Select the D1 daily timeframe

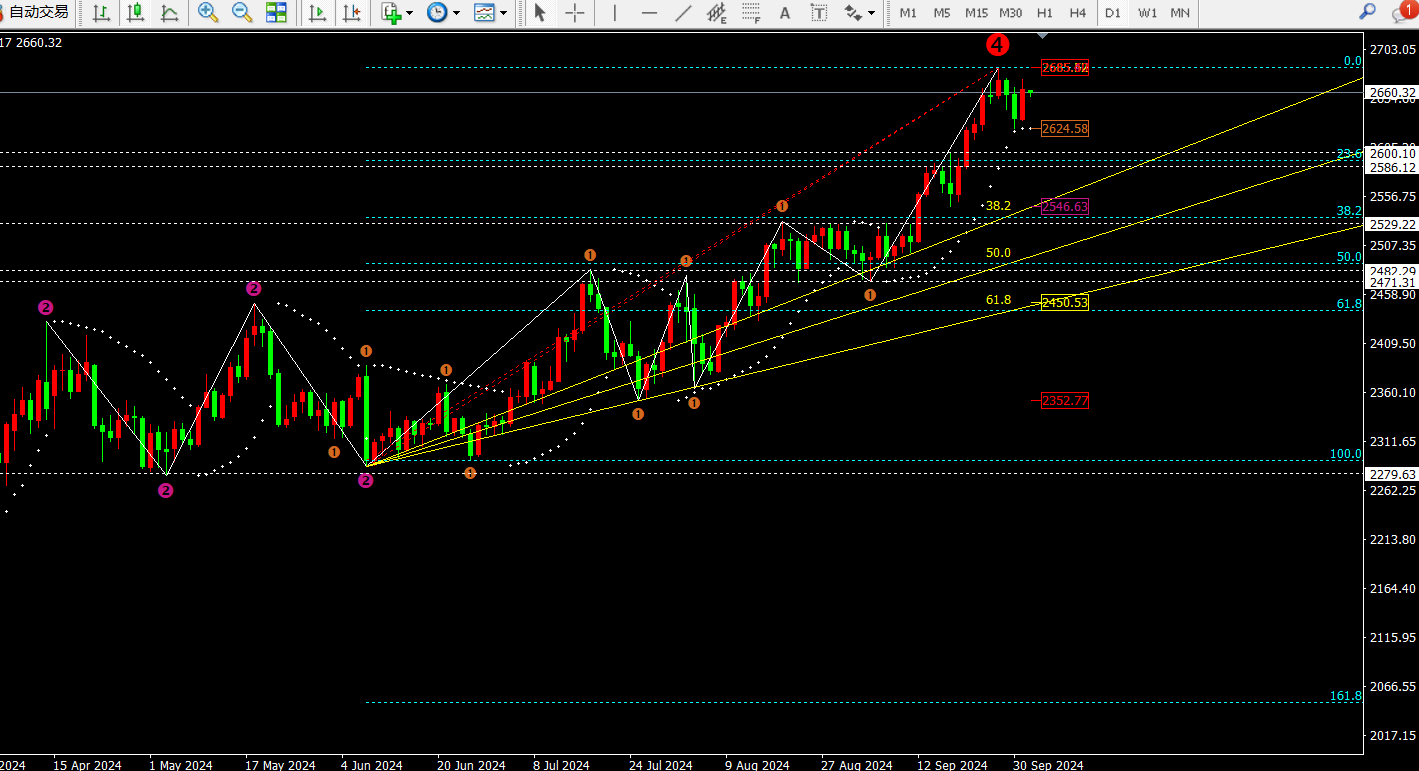point(1113,13)
